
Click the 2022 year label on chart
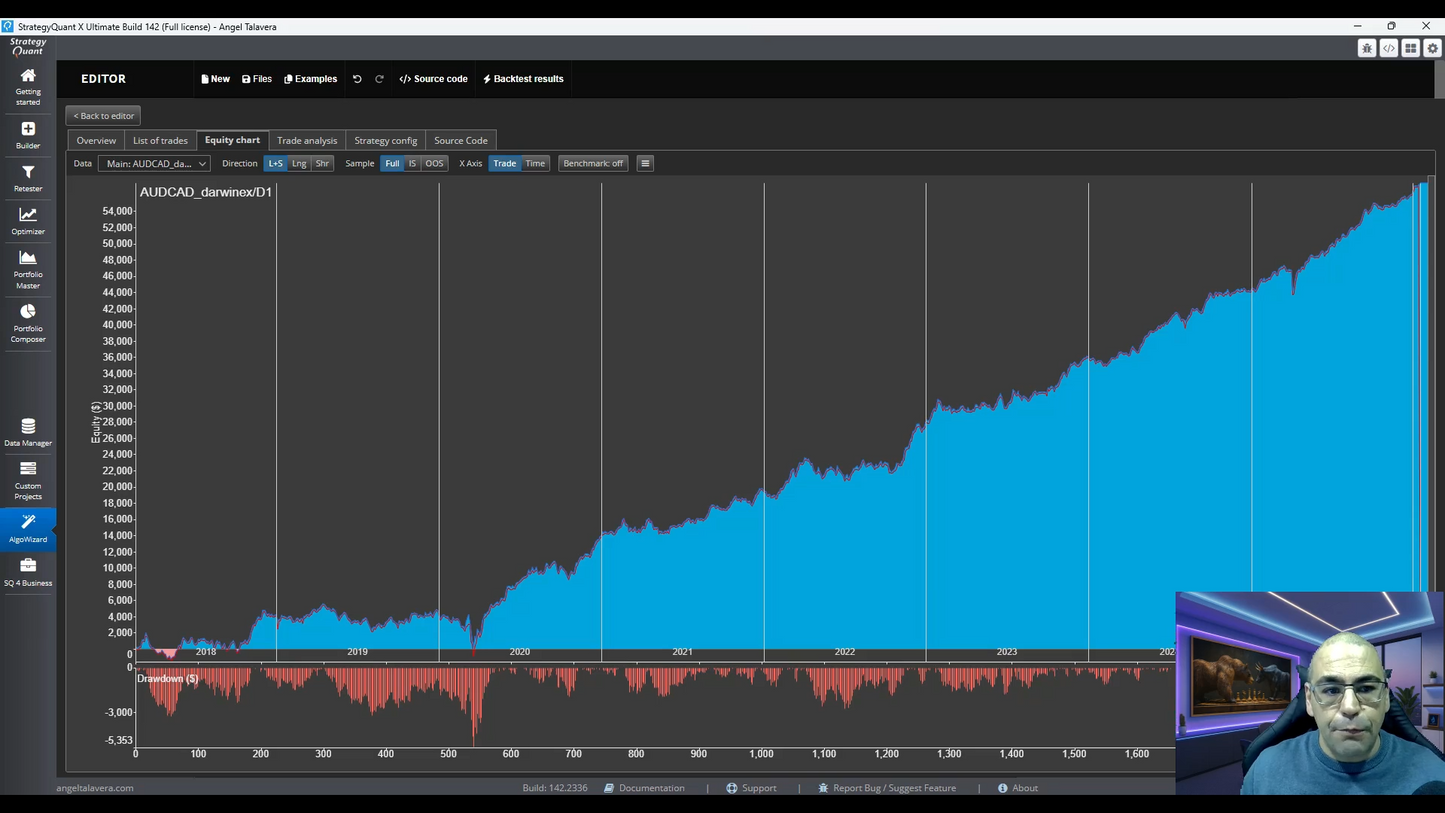tap(845, 652)
